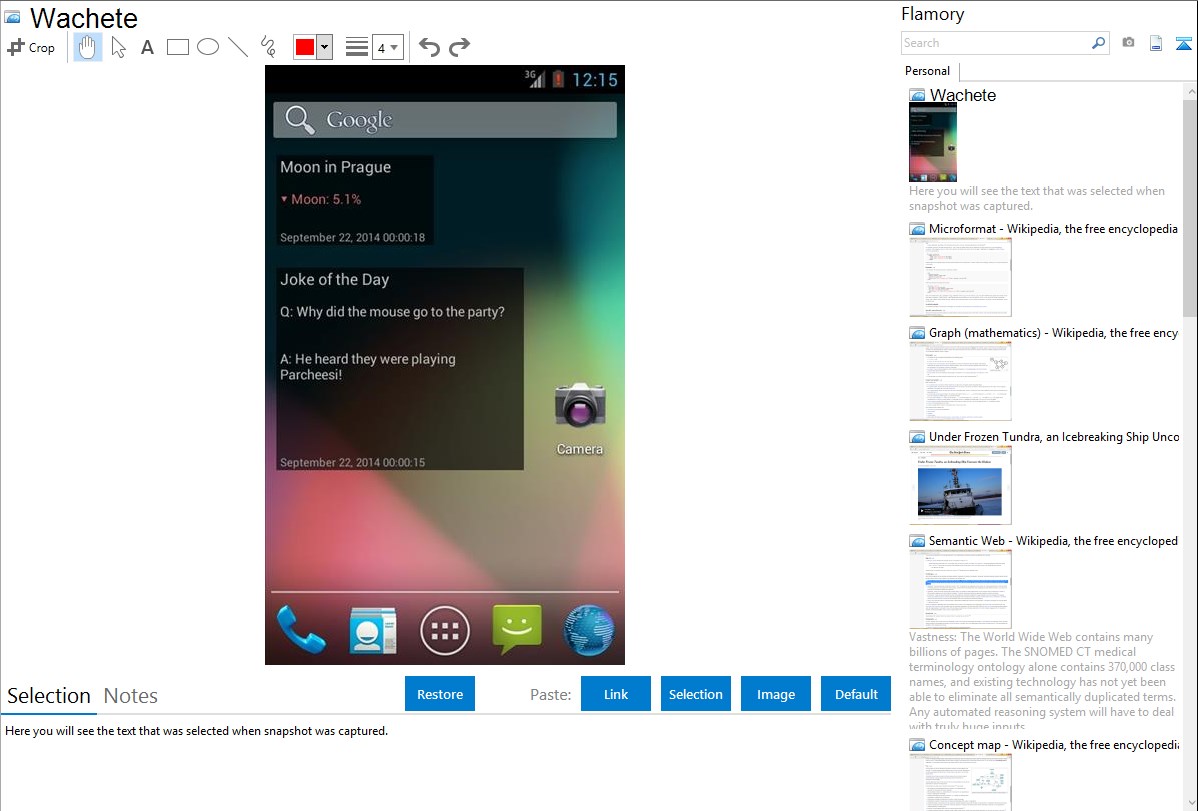Open the line width 4 dropdown
This screenshot has height=811, width=1198.
(x=388, y=47)
